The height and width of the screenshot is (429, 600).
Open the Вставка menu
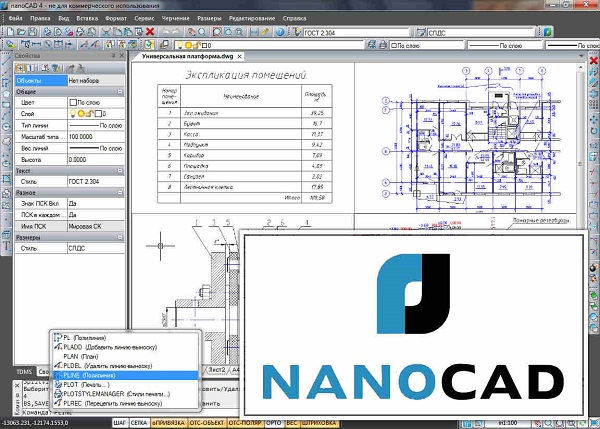tap(87, 18)
